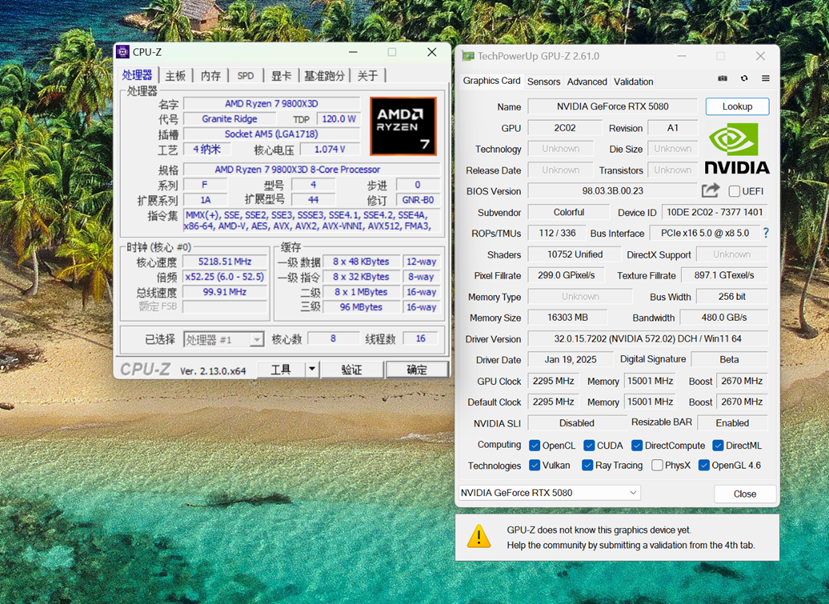Viewport: 829px width, 604px height.
Task: Click the GPU-Z refresh icon
Action: coord(744,79)
